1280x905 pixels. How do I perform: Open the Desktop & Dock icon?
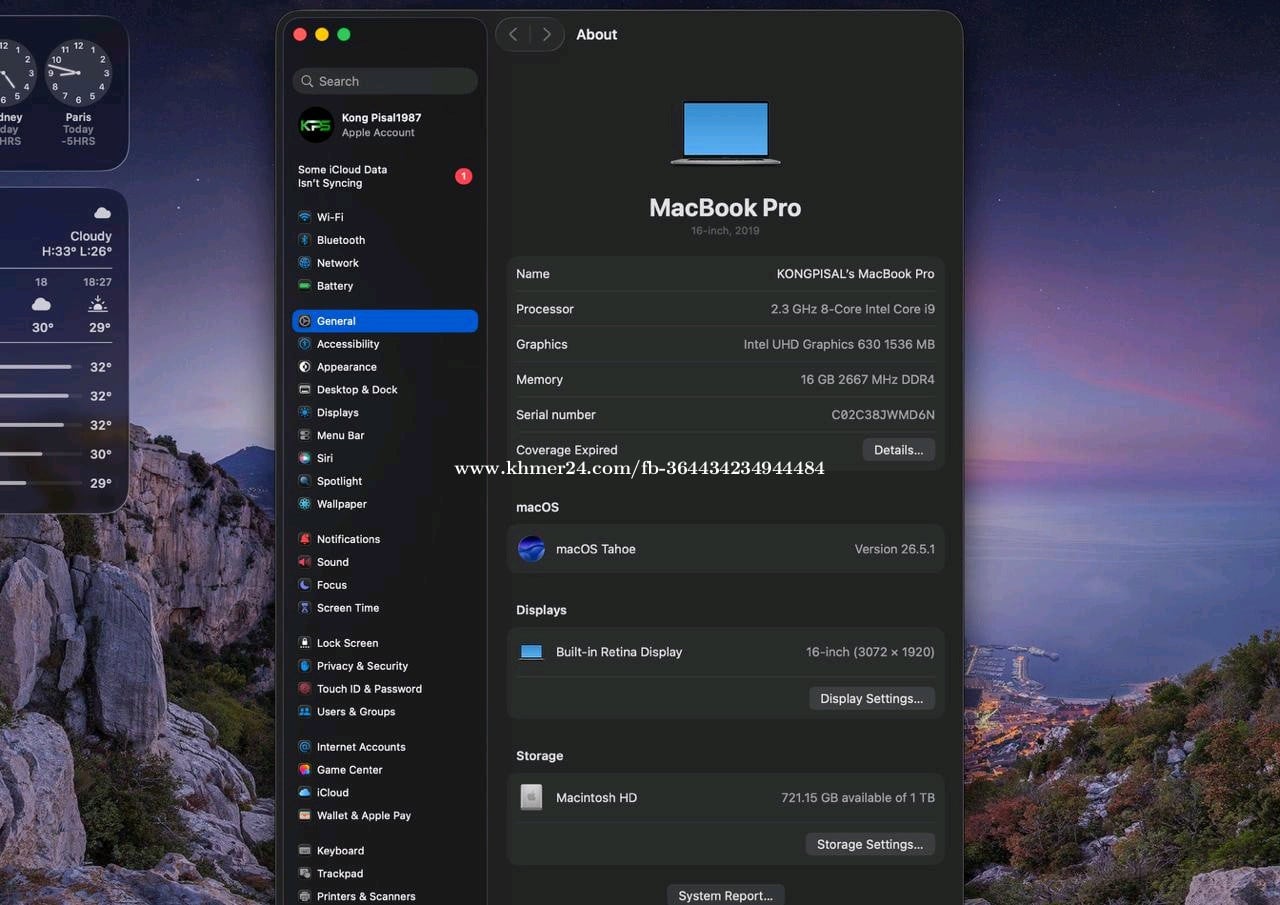(304, 390)
